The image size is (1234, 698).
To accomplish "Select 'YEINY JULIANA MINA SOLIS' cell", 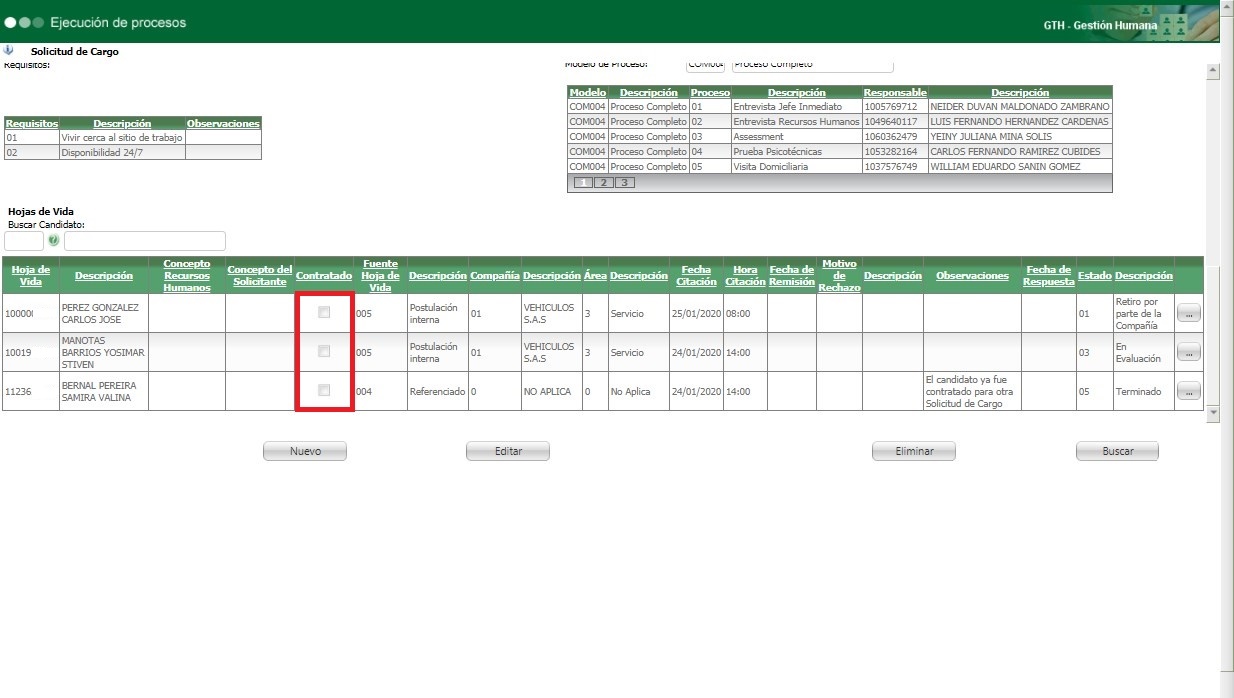I will [1020, 136].
